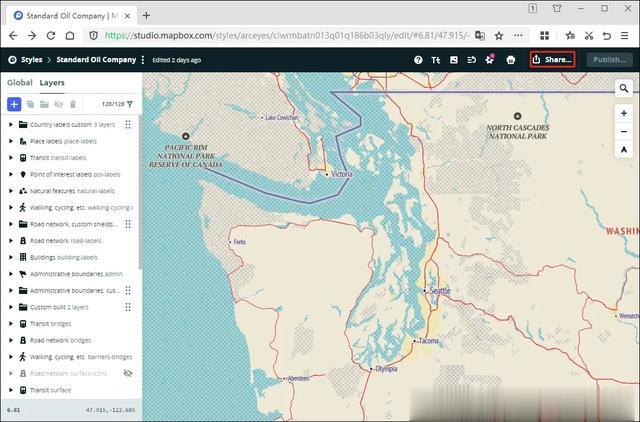Click drag handle of Country labels group
Screen dimensions: 640x422
(128, 124)
